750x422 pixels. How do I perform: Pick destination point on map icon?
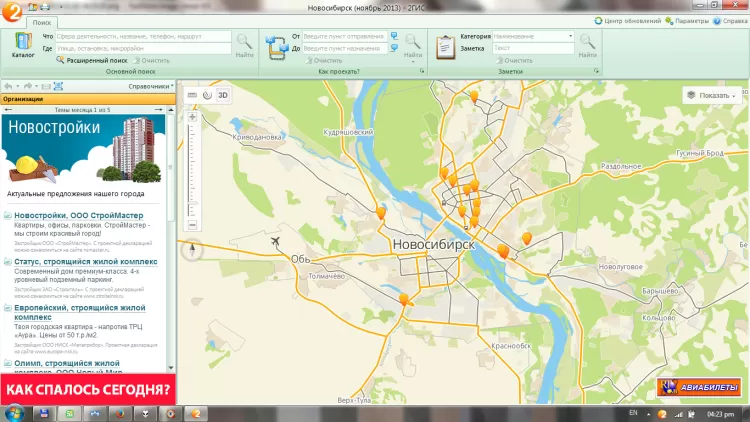pos(394,48)
